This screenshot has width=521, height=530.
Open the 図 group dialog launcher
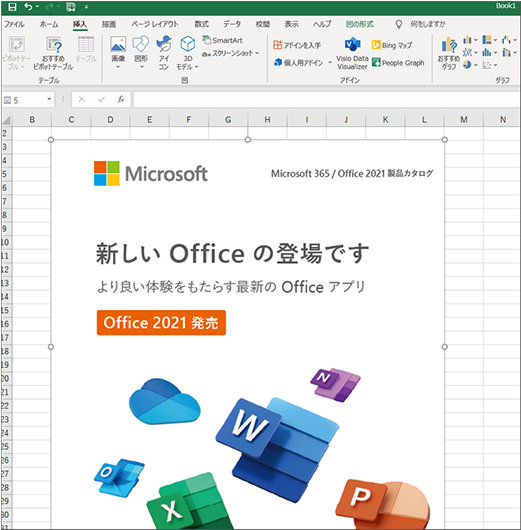pyautogui.click(x=185, y=80)
